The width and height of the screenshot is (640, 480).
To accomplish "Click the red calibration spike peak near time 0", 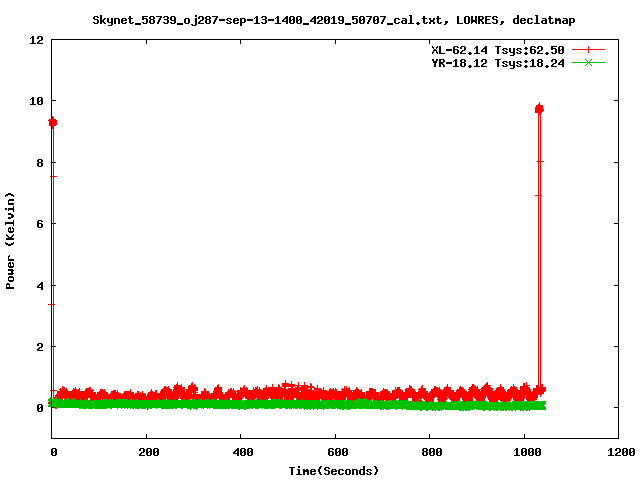I will coord(52,122).
